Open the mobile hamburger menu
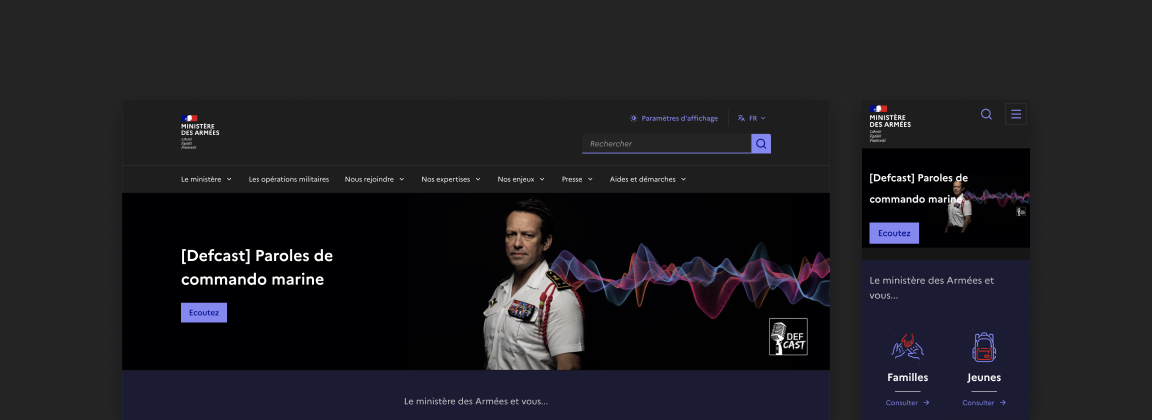 point(1016,114)
